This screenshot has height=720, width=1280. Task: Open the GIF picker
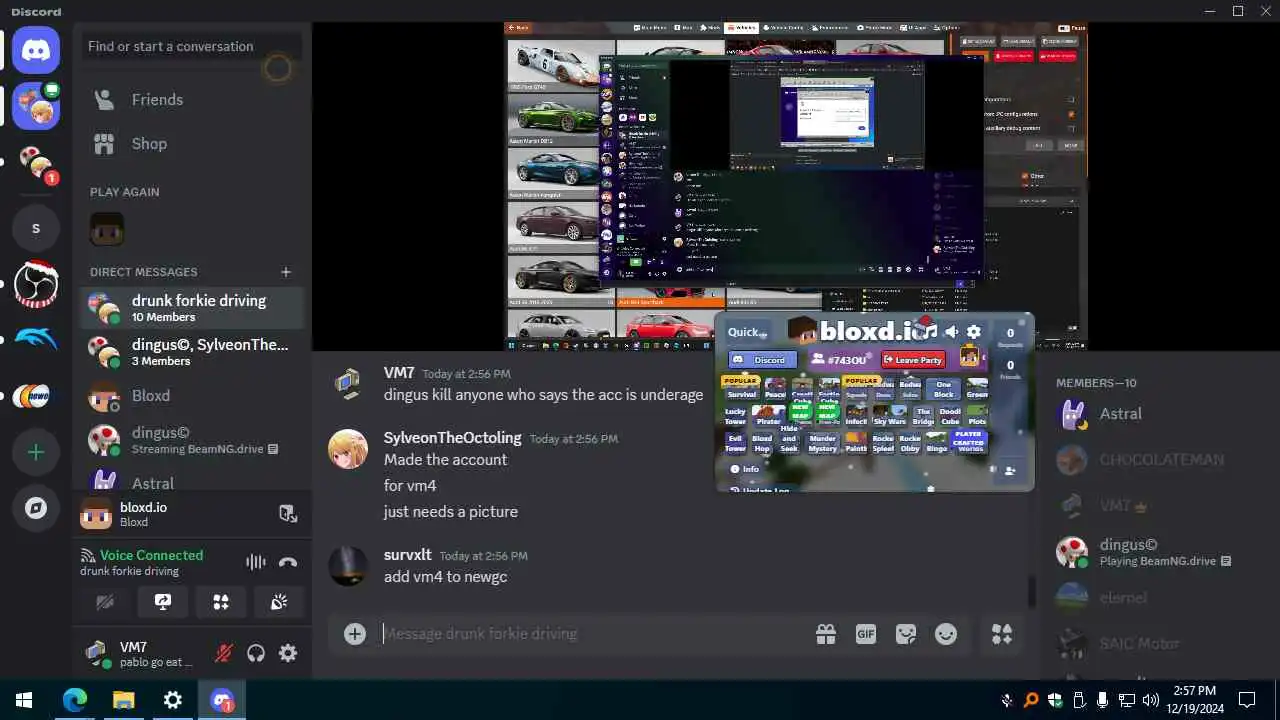(x=866, y=634)
